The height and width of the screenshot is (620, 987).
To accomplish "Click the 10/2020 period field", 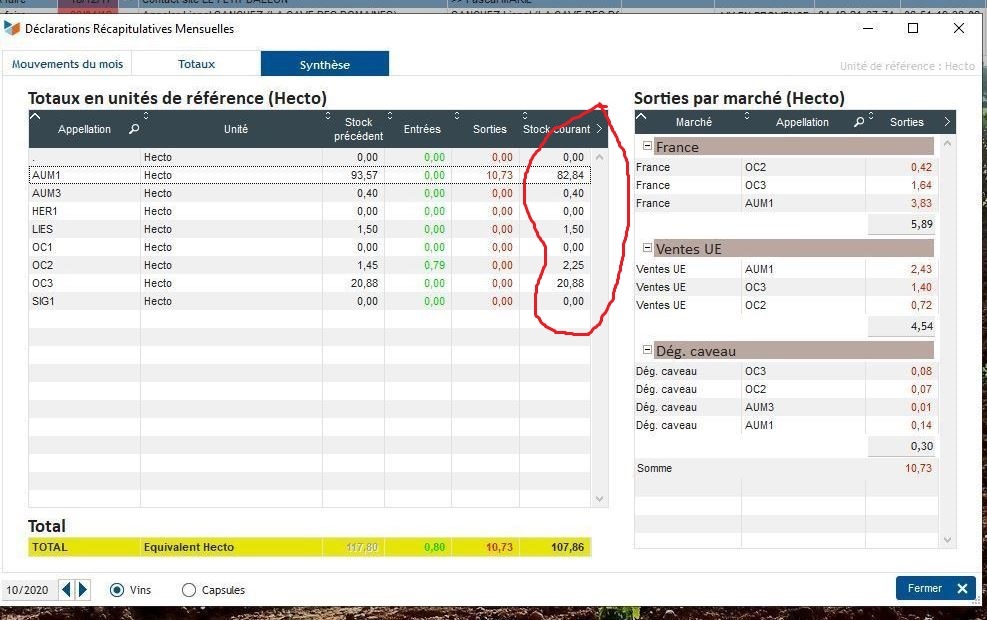I will point(27,590).
